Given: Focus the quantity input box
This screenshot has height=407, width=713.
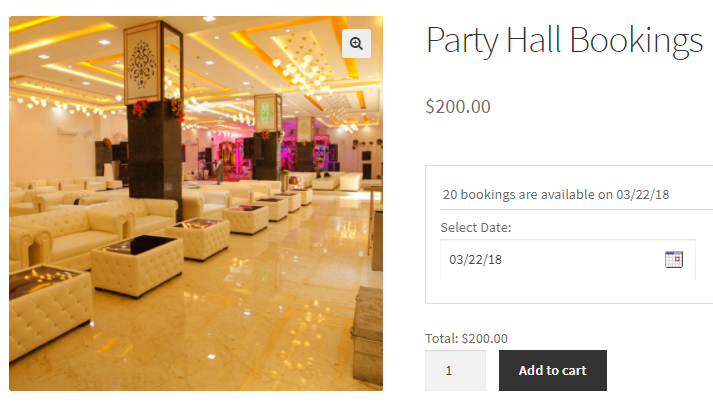Looking at the screenshot, I should tap(455, 370).
